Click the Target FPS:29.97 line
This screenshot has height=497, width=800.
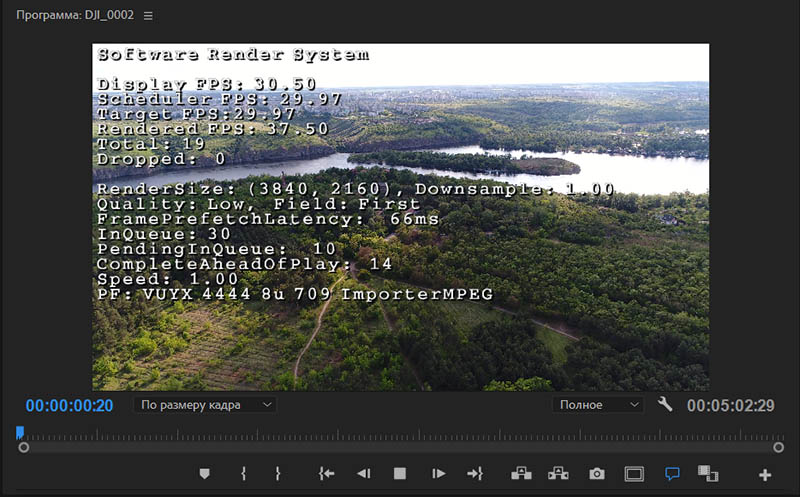(x=196, y=114)
